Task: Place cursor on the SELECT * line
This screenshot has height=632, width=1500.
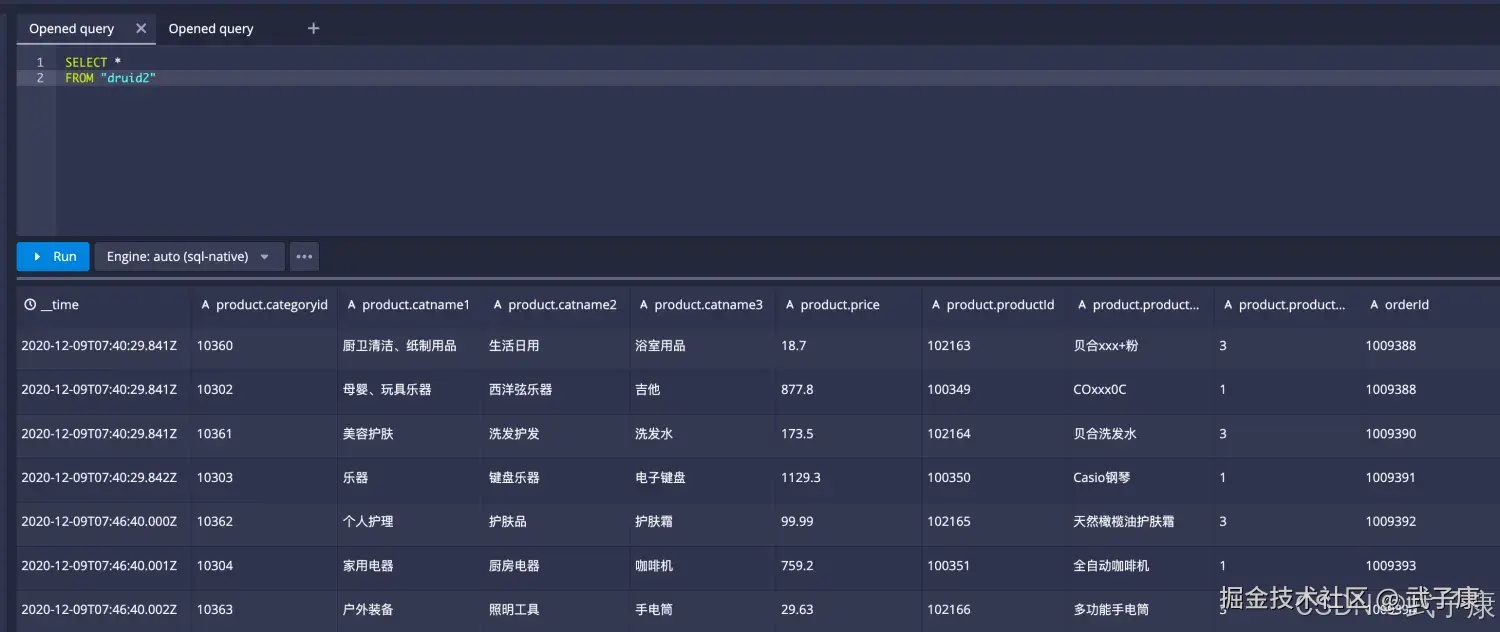Action: click(x=90, y=61)
